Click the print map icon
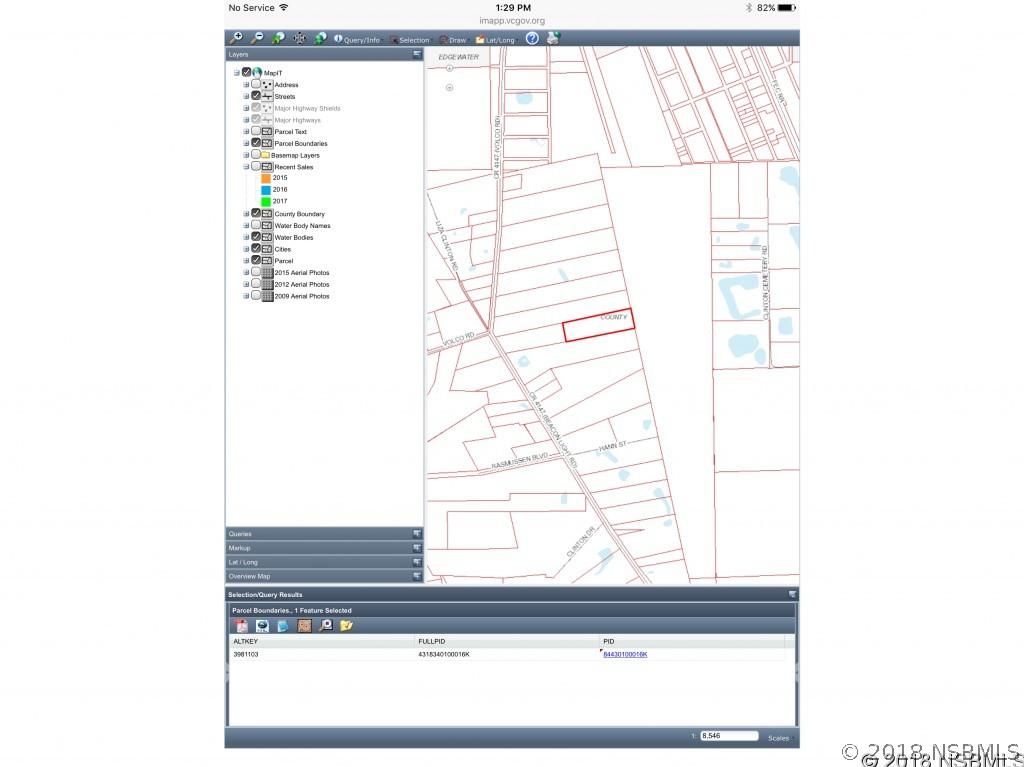Image resolution: width=1024 pixels, height=767 pixels. (553, 38)
